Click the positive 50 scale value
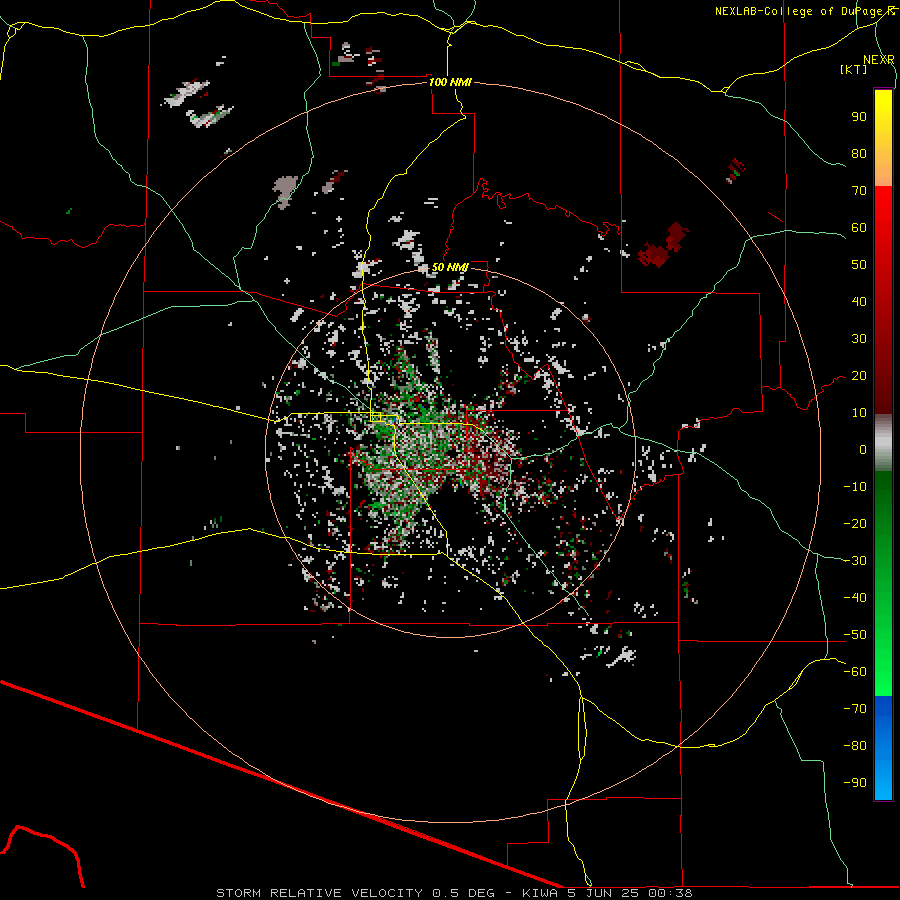Viewport: 900px width, 900px height. tap(859, 265)
